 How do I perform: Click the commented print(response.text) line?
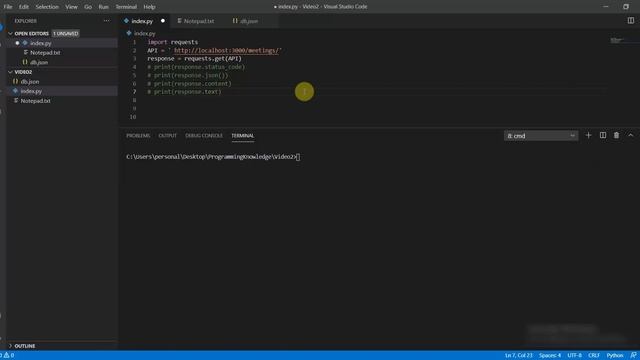tap(184, 92)
